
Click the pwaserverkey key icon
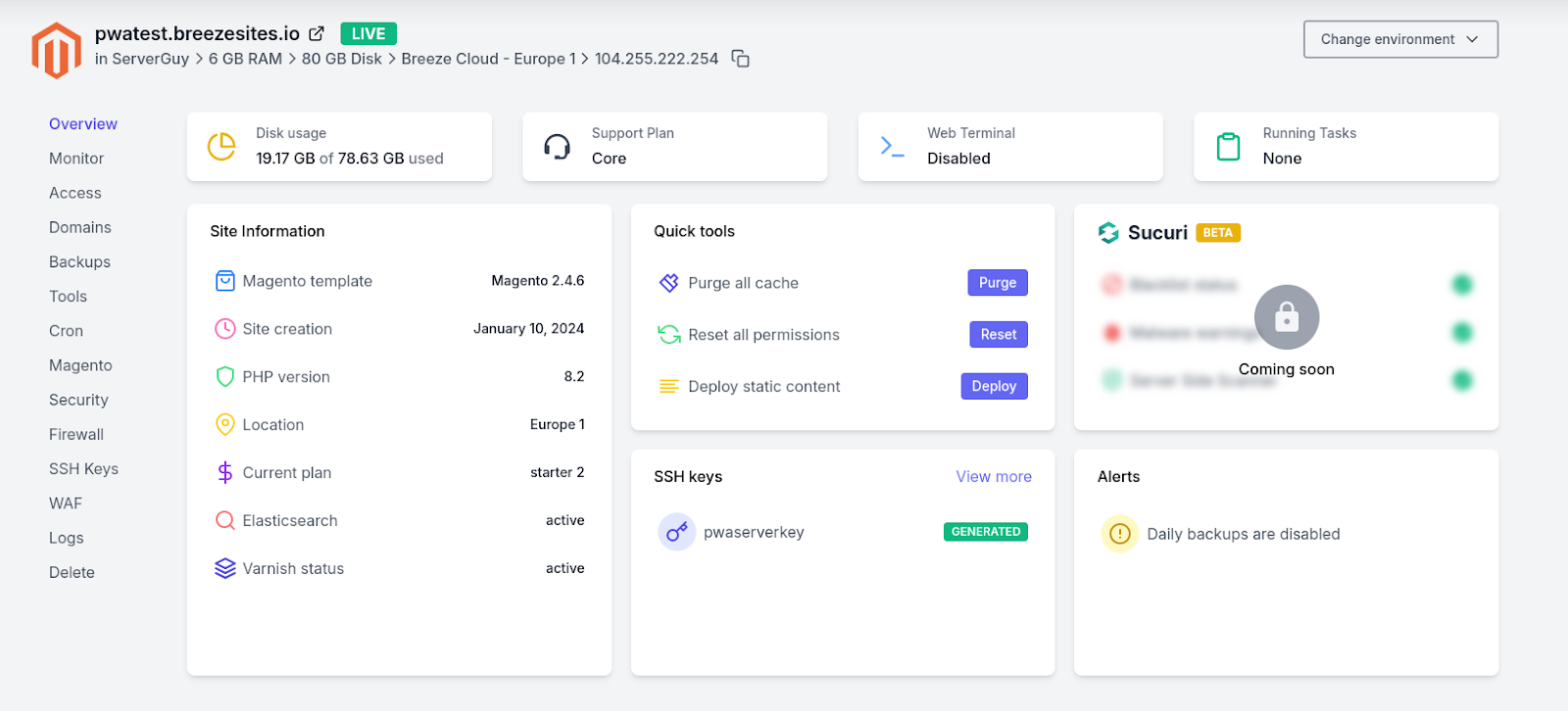(677, 533)
